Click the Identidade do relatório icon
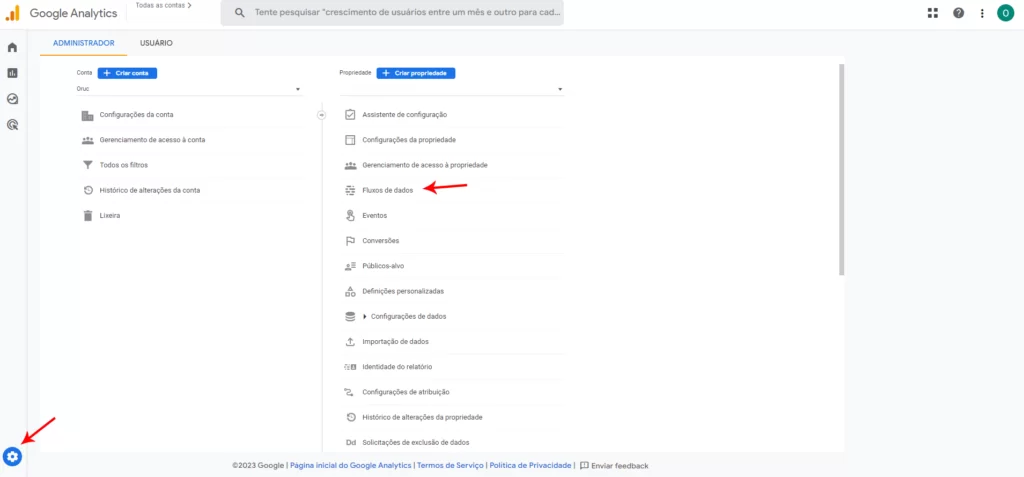1024x477 pixels. (x=350, y=367)
